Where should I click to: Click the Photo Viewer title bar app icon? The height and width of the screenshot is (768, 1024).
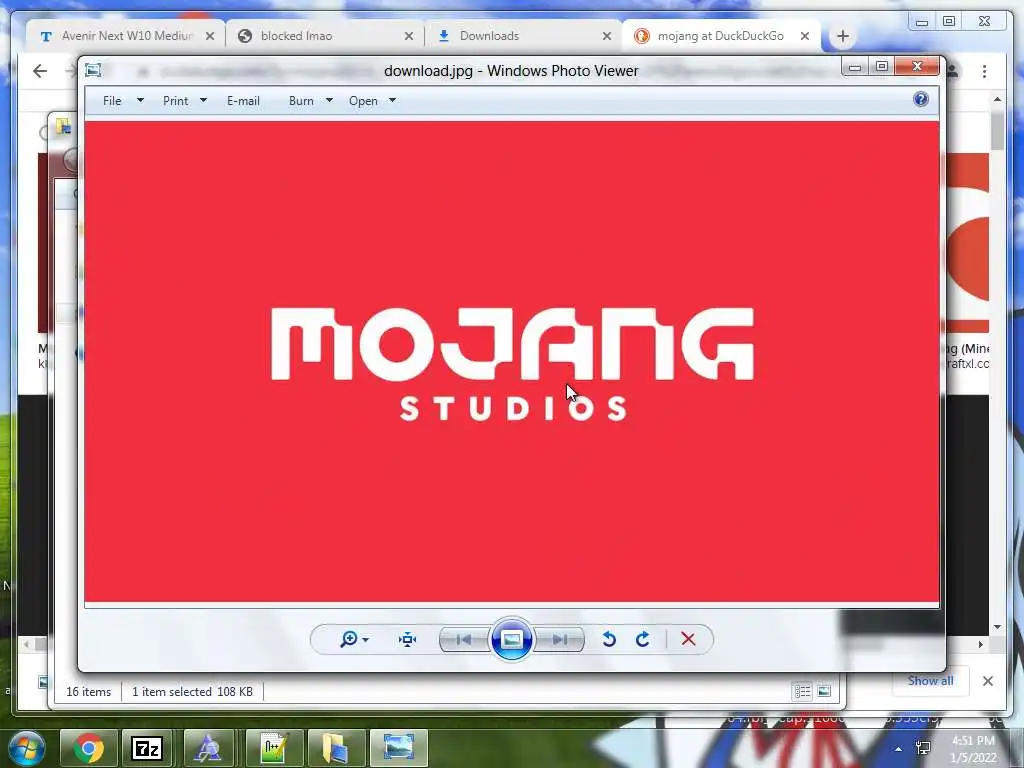pyautogui.click(x=93, y=70)
